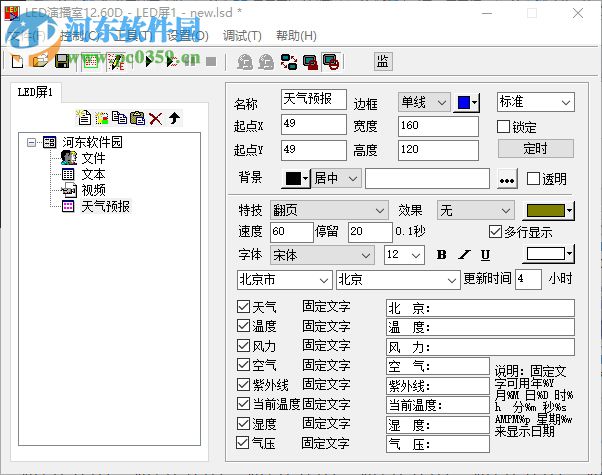
Task: Uncheck the 多行显示 checkbox
Action: 496,232
